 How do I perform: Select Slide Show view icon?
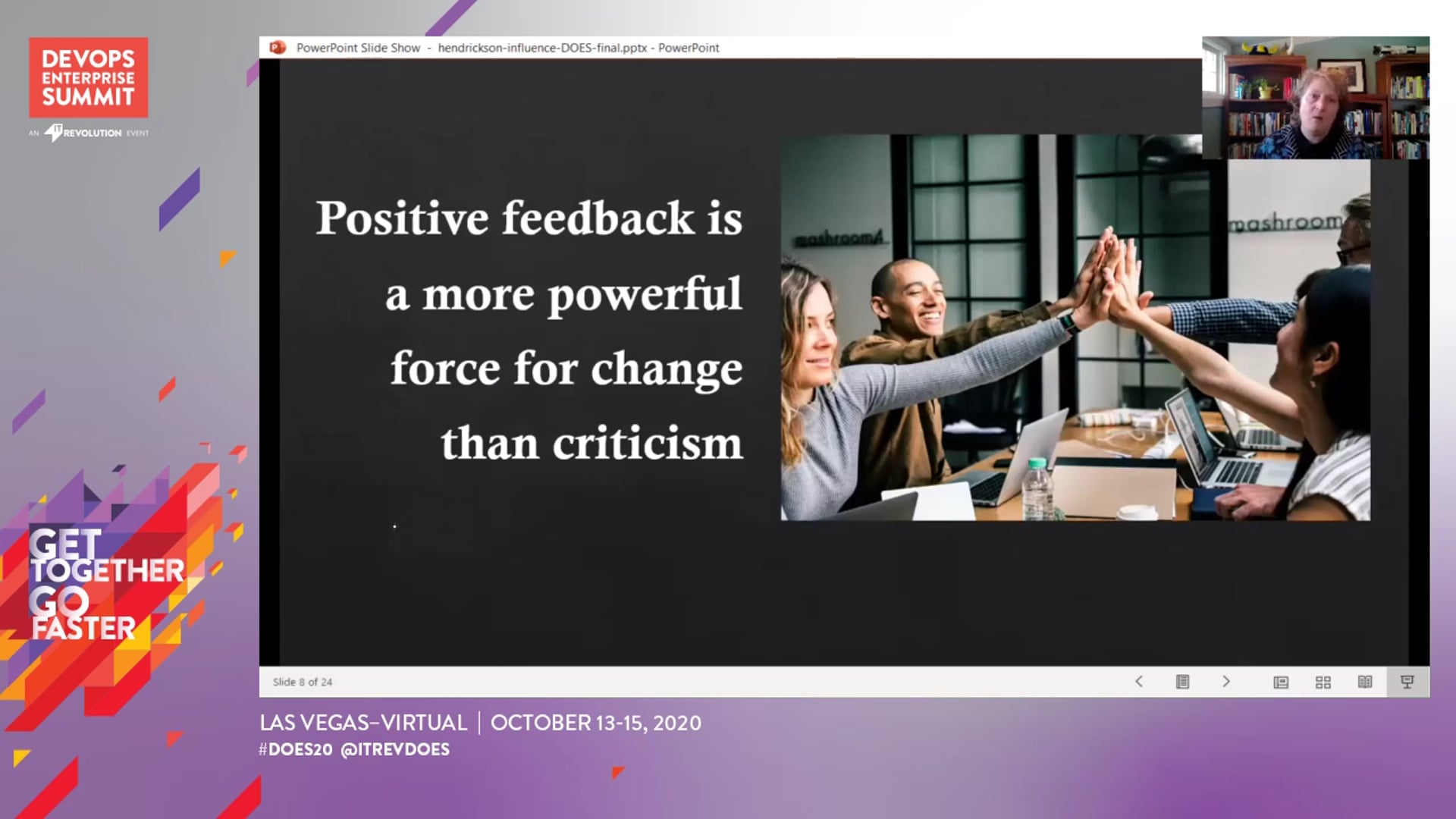(x=1407, y=682)
